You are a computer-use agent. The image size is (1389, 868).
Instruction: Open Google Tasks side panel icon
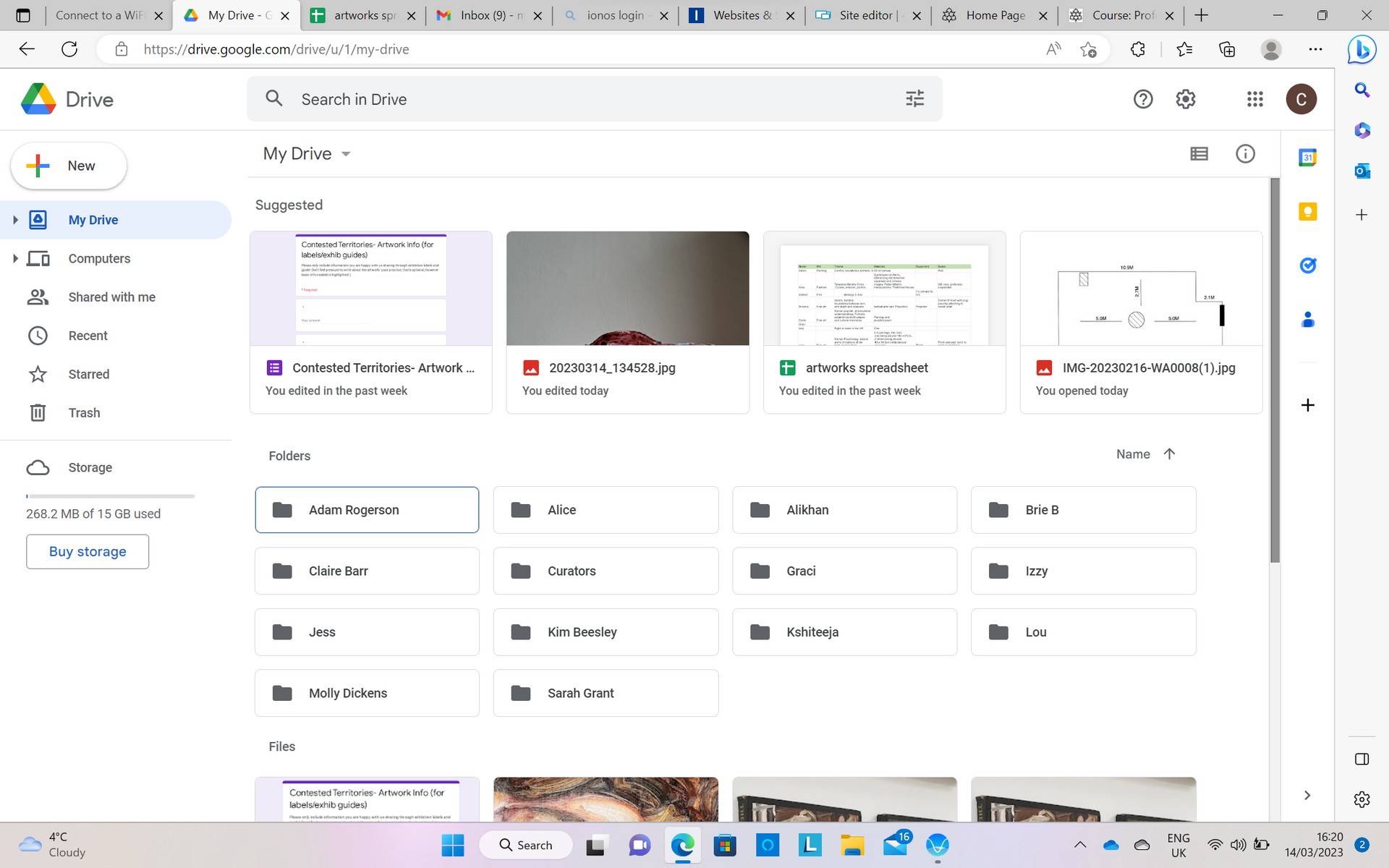click(x=1307, y=265)
